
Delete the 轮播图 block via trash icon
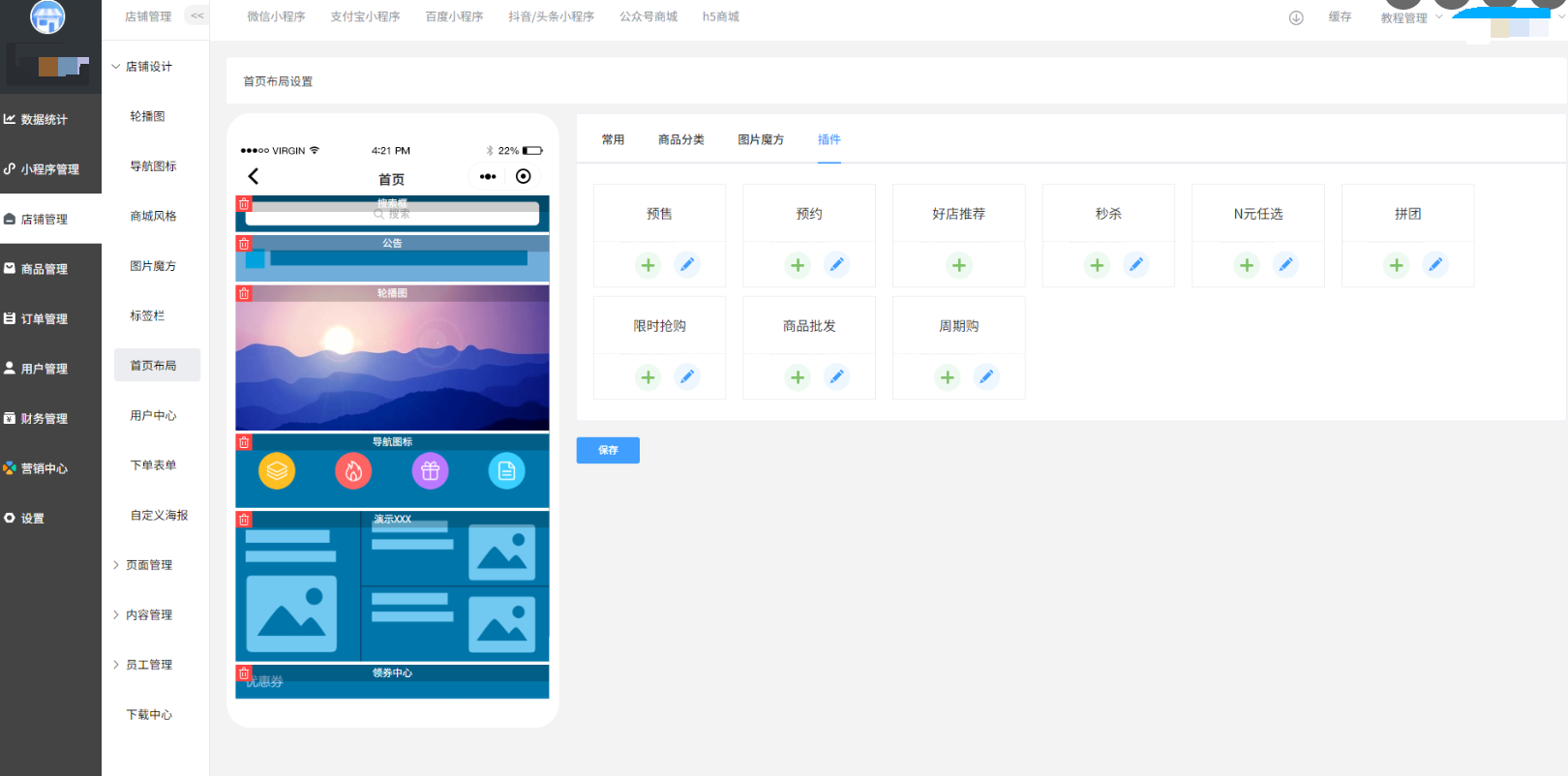point(244,293)
